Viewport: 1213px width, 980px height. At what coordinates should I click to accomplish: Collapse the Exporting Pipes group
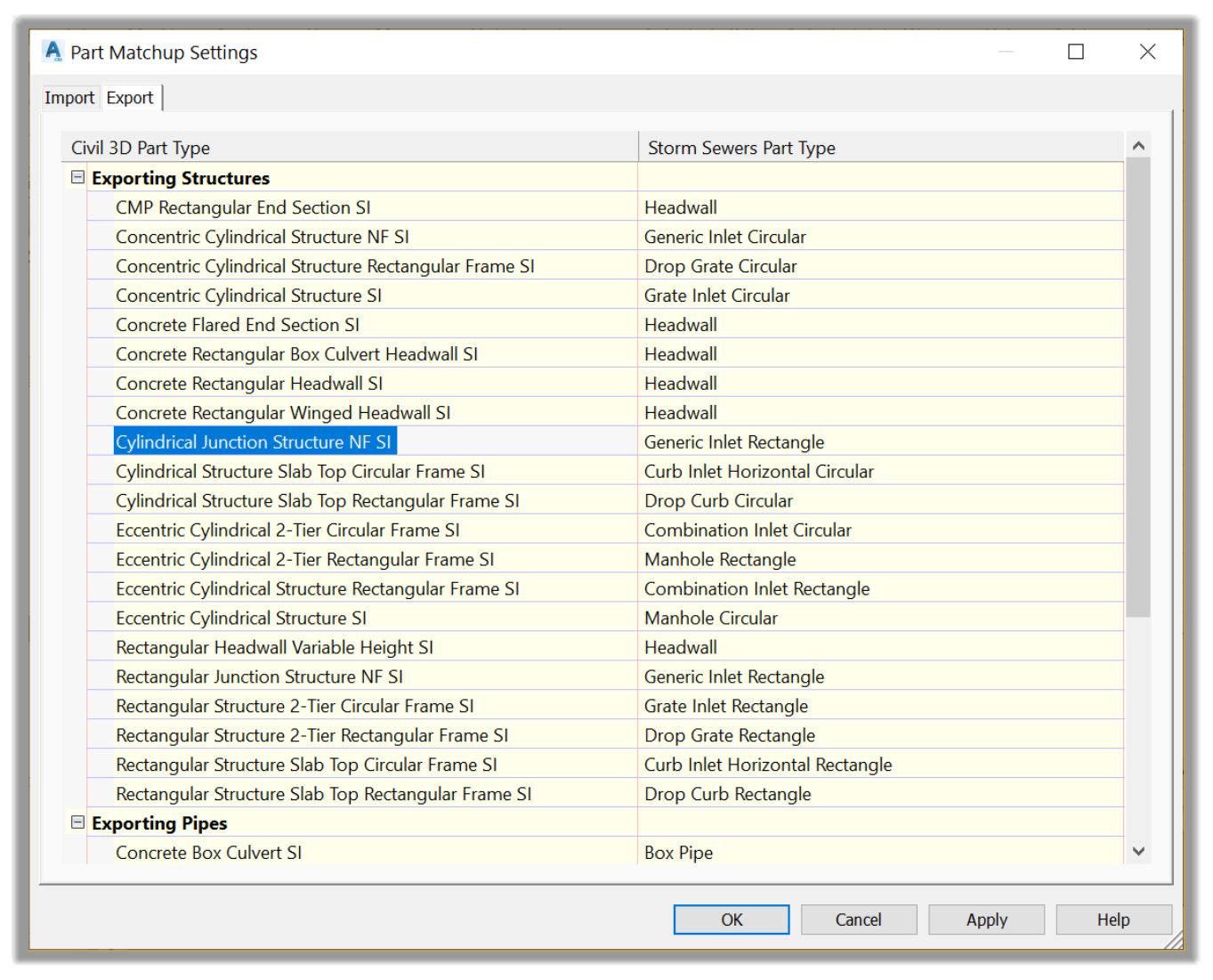coord(77,822)
